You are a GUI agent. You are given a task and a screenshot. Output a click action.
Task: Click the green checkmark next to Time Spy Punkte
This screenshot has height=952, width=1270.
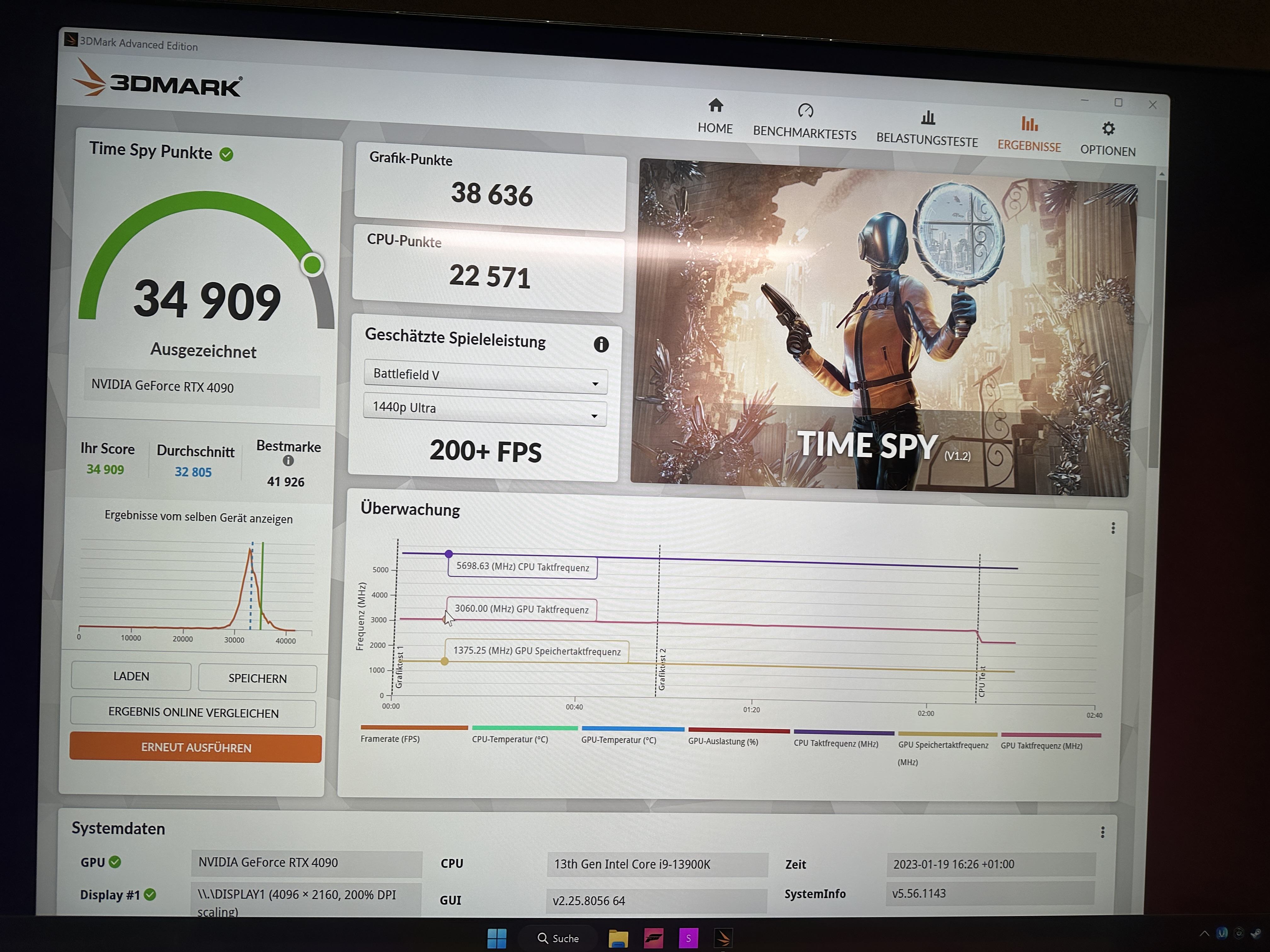coord(226,154)
